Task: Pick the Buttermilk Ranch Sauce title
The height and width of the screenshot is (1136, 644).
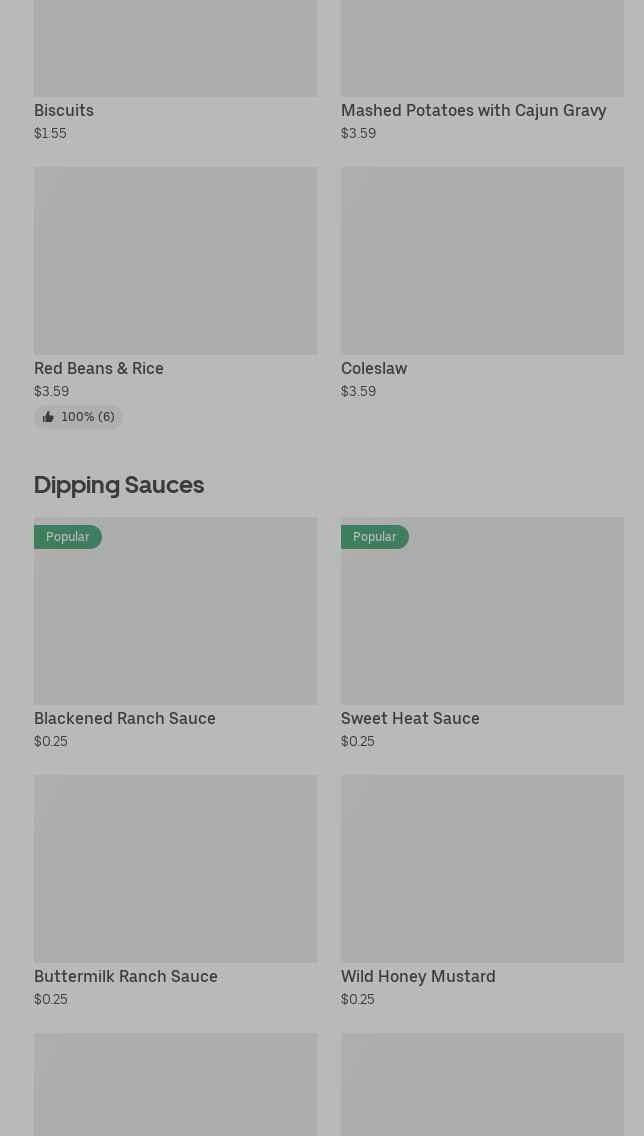Action: point(126,976)
